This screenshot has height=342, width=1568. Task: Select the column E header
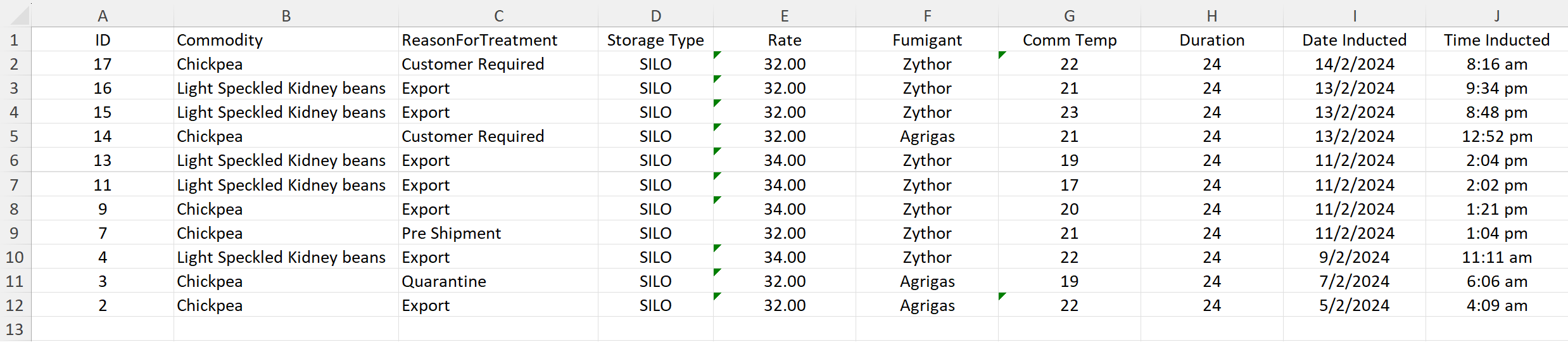(x=784, y=16)
